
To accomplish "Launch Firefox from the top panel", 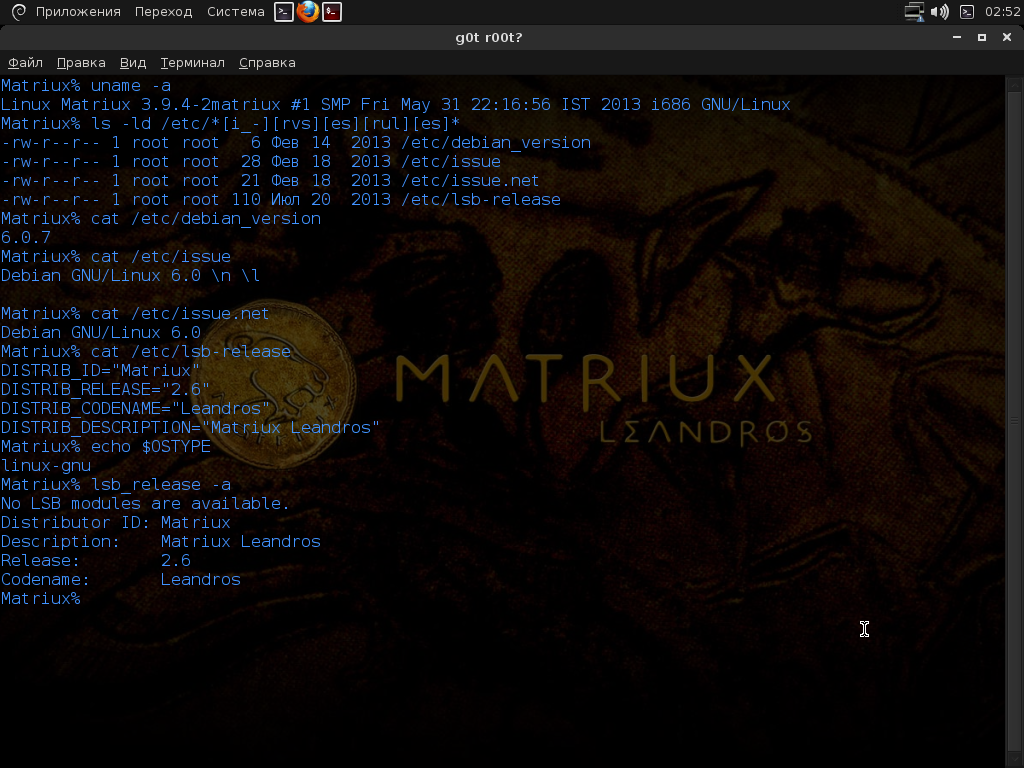I will coord(308,12).
